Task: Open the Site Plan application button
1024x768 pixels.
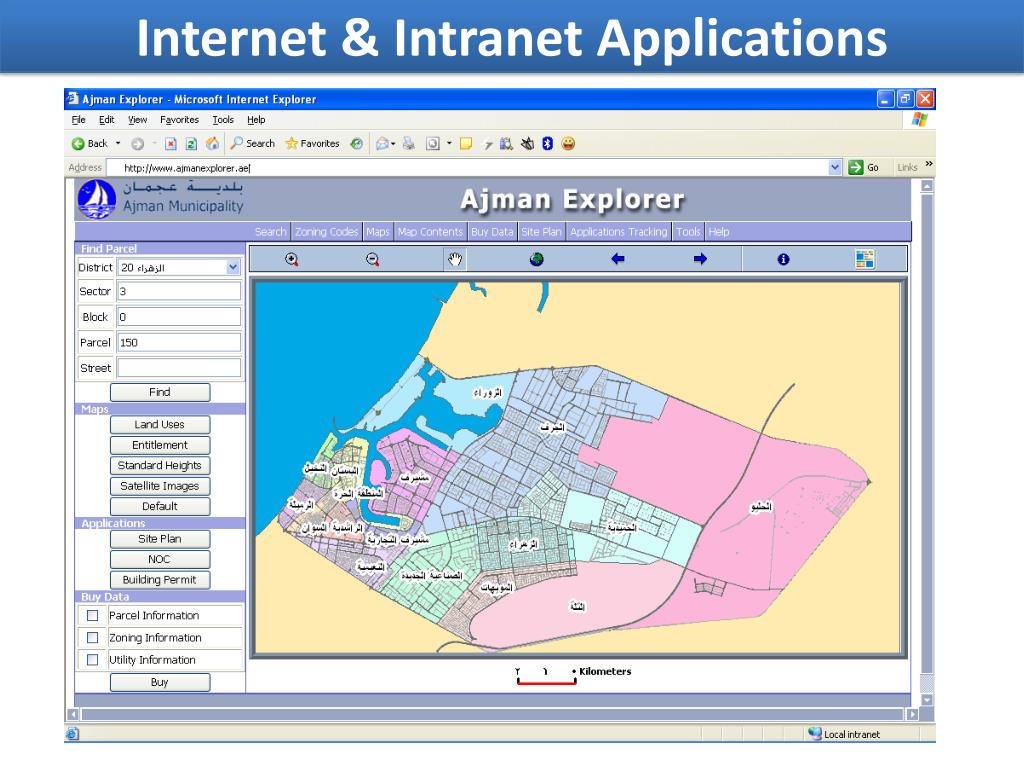Action: [160, 539]
